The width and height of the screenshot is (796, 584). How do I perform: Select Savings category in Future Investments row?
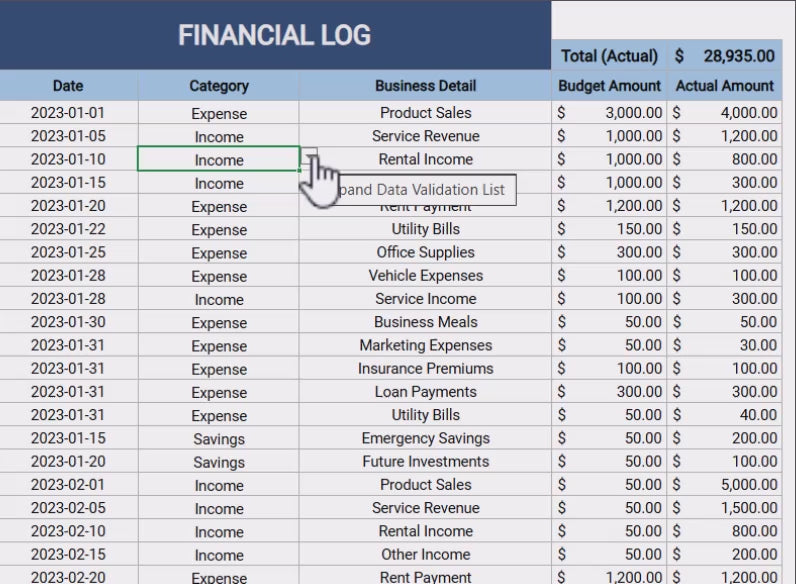click(219, 462)
